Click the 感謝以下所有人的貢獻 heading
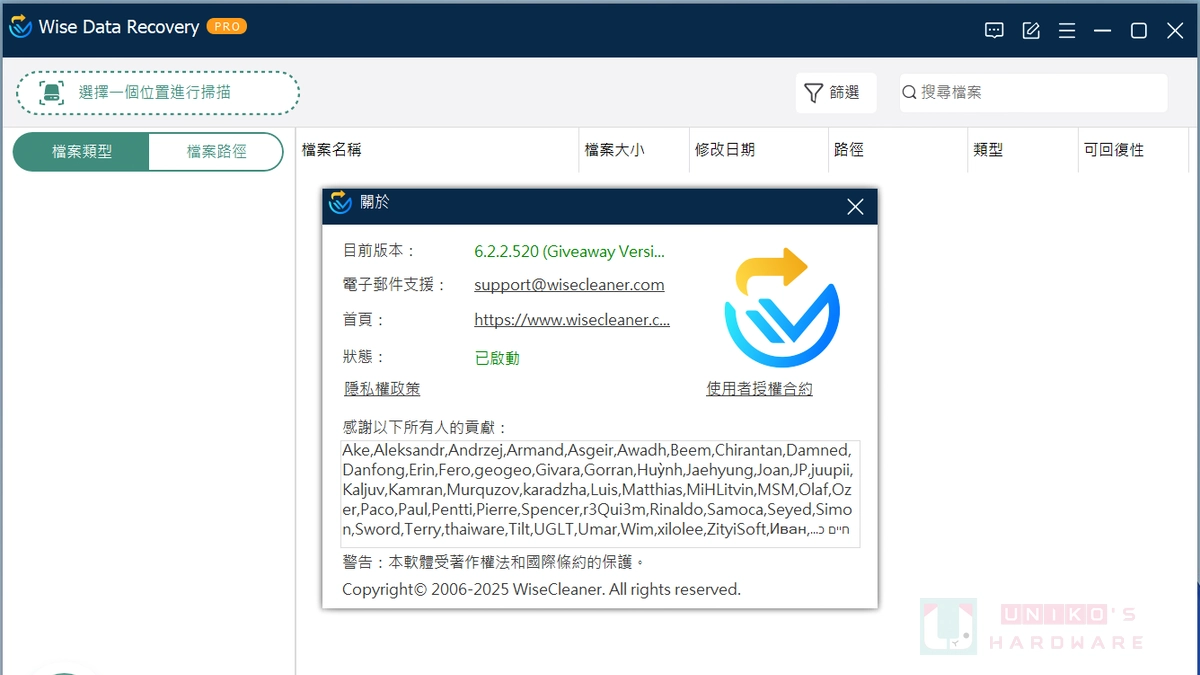 [425, 427]
